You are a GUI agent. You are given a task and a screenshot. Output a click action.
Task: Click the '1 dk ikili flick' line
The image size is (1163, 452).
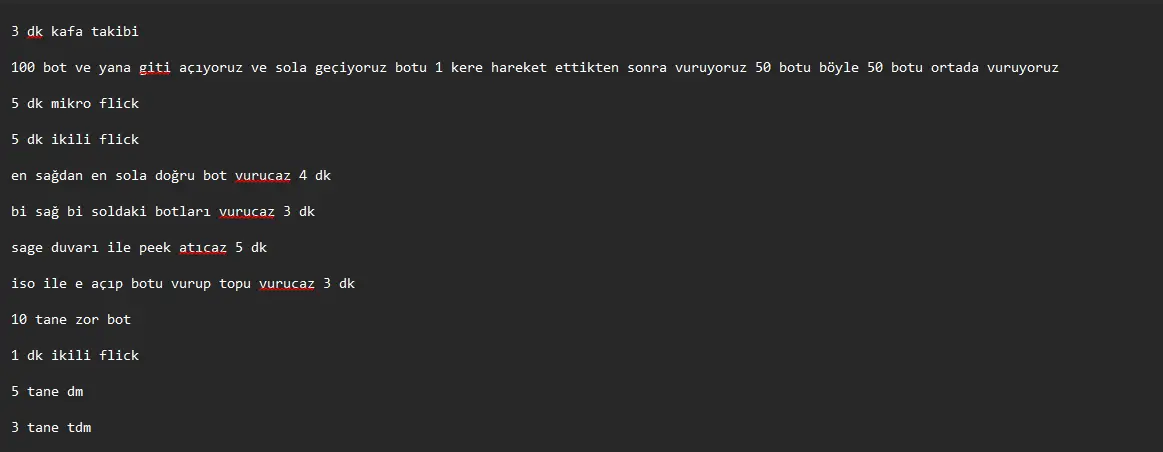(x=75, y=356)
